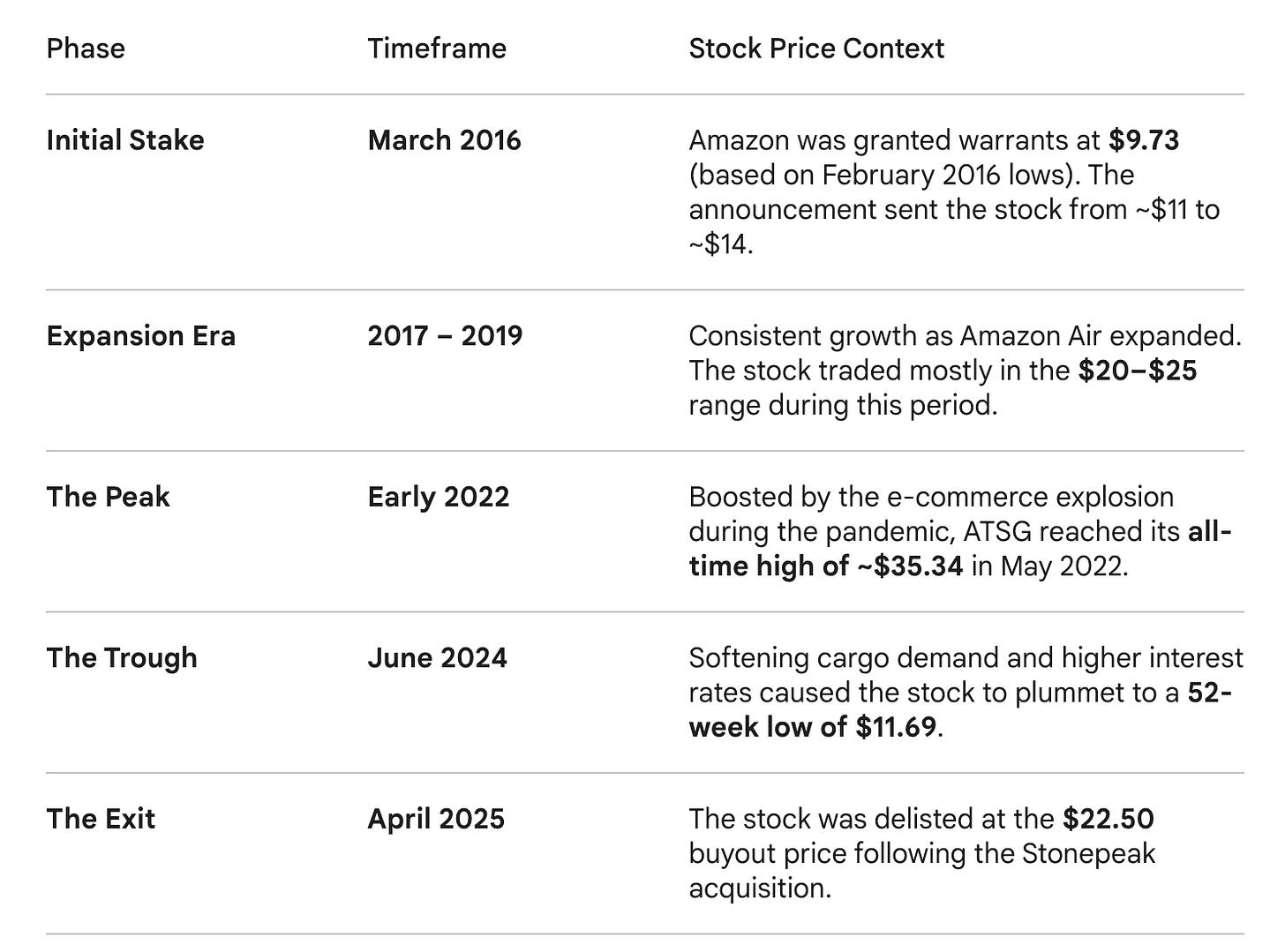Select The Exit row label
The height and width of the screenshot is (952, 1285).
coord(101,819)
